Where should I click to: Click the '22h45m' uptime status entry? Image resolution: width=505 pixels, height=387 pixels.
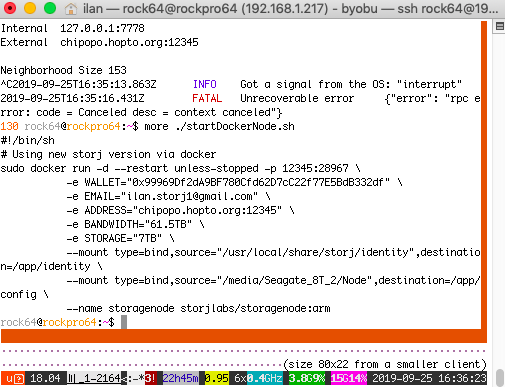point(180,378)
